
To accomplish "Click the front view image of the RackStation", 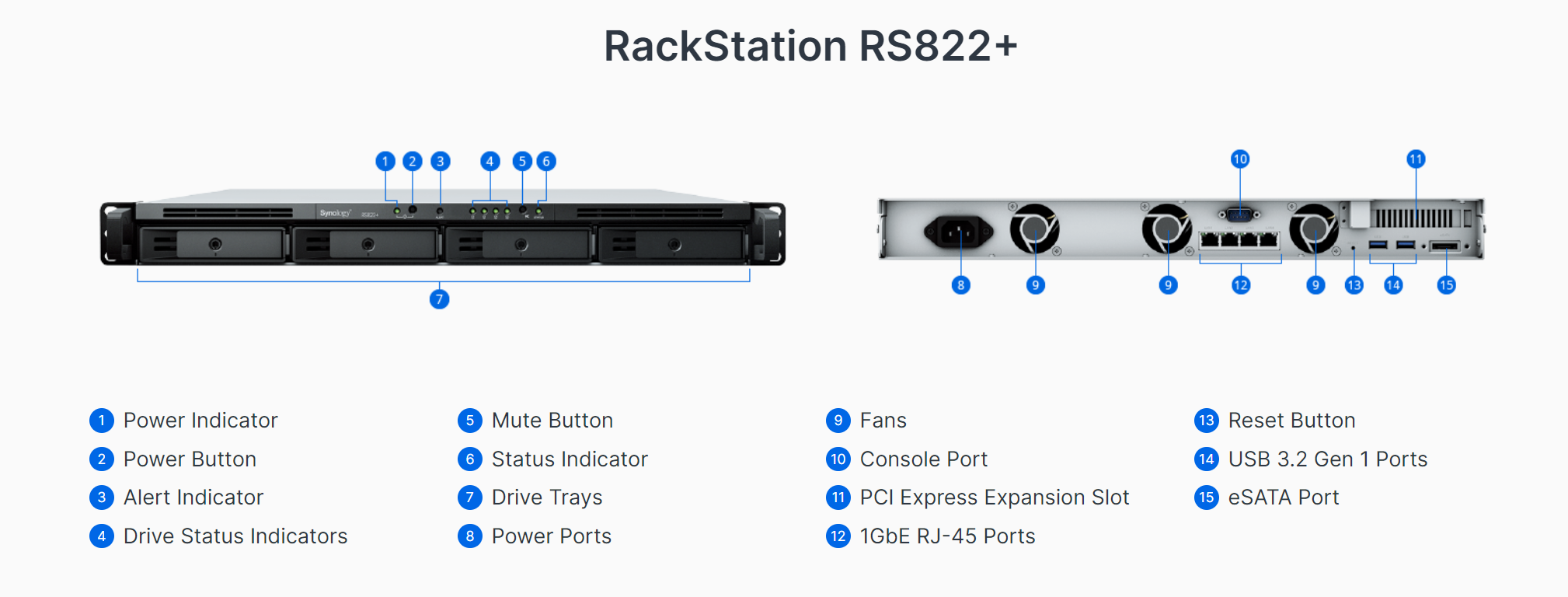I will [x=443, y=227].
